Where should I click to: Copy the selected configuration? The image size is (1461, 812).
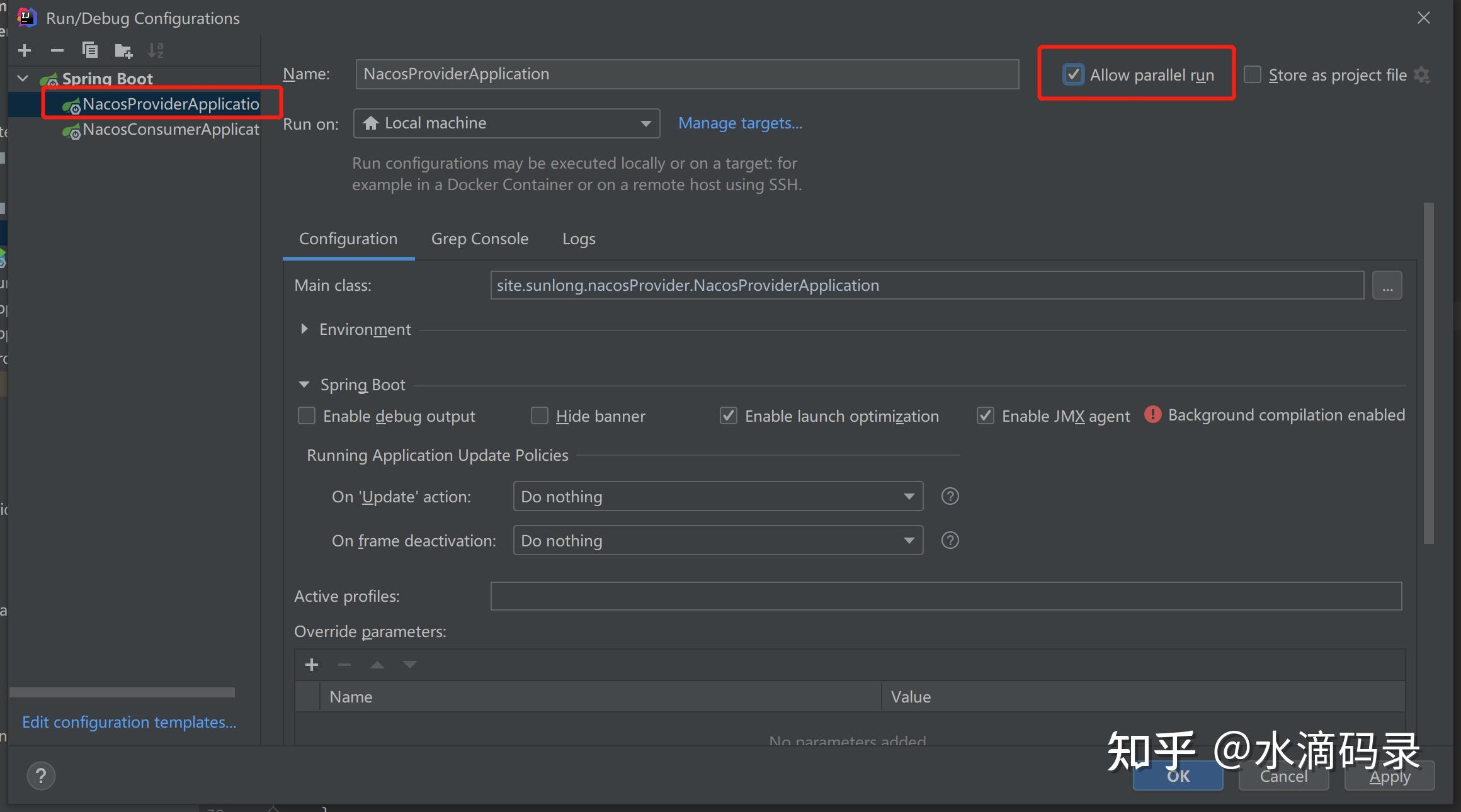pyautogui.click(x=90, y=50)
